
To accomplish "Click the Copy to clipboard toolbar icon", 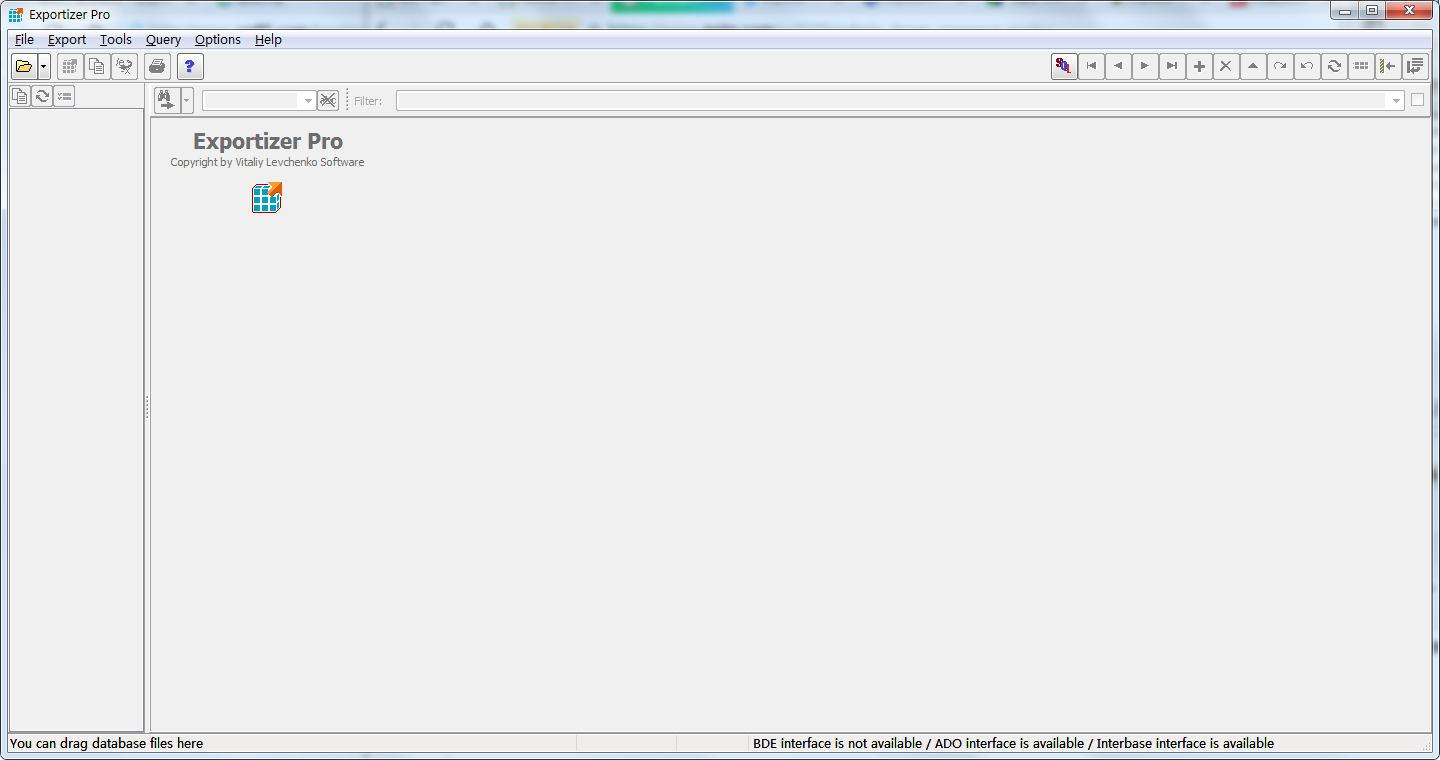I will (x=97, y=67).
